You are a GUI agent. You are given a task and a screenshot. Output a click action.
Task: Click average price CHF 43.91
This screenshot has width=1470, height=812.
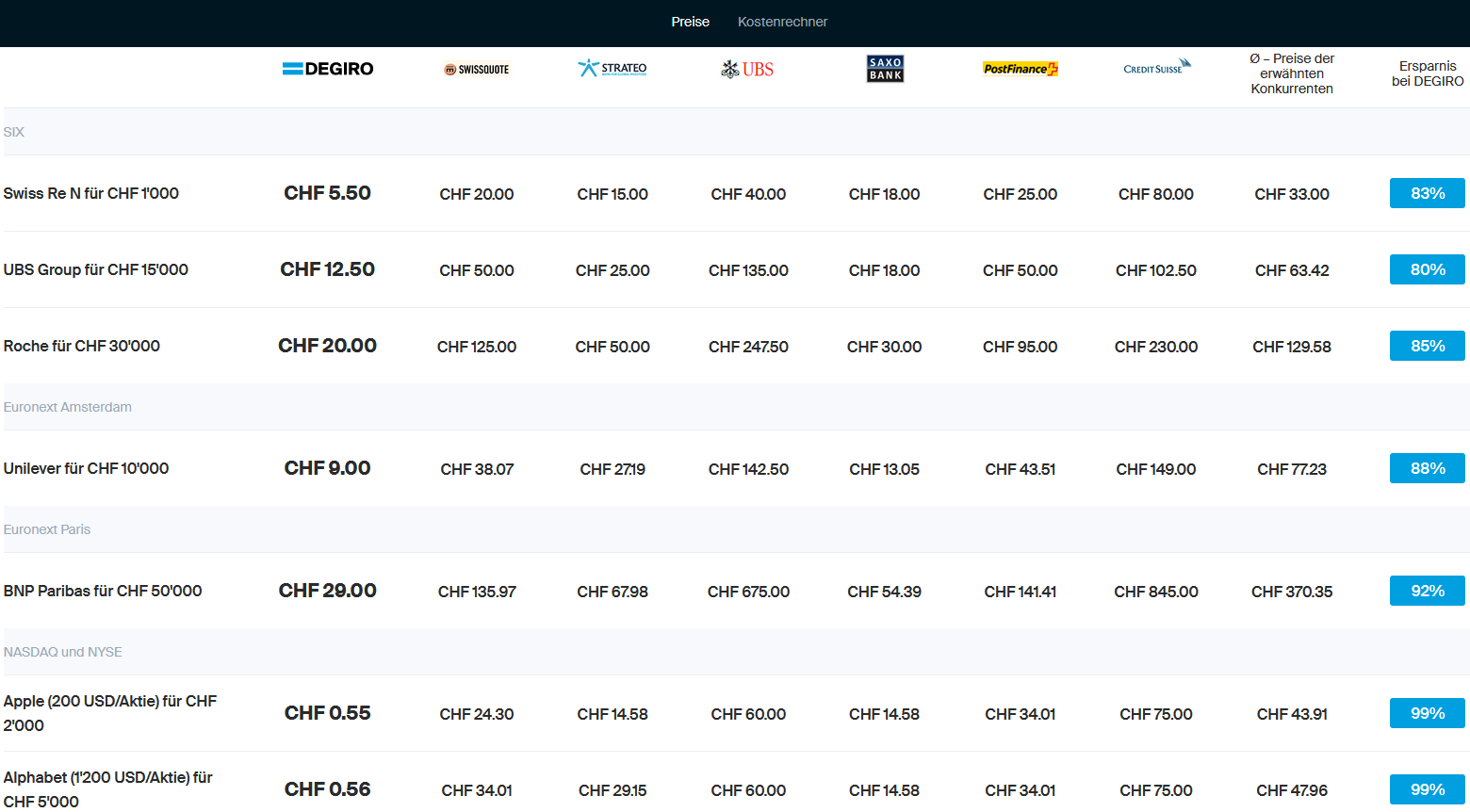(1292, 714)
